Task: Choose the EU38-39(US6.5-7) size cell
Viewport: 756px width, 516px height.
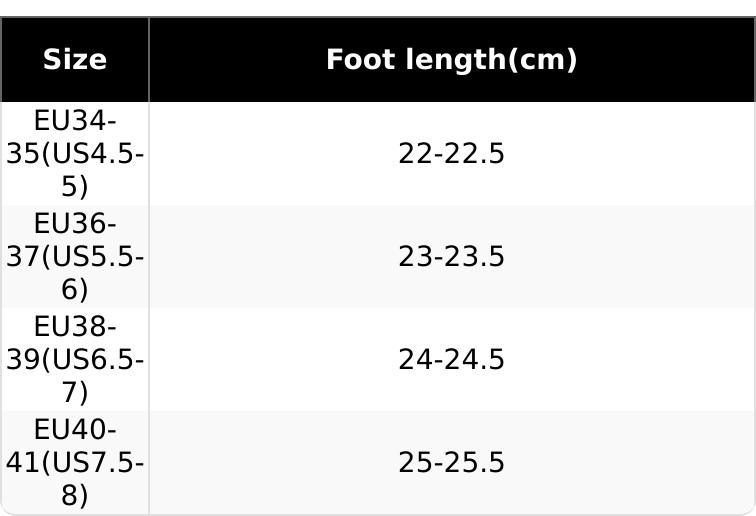Action: coord(75,359)
